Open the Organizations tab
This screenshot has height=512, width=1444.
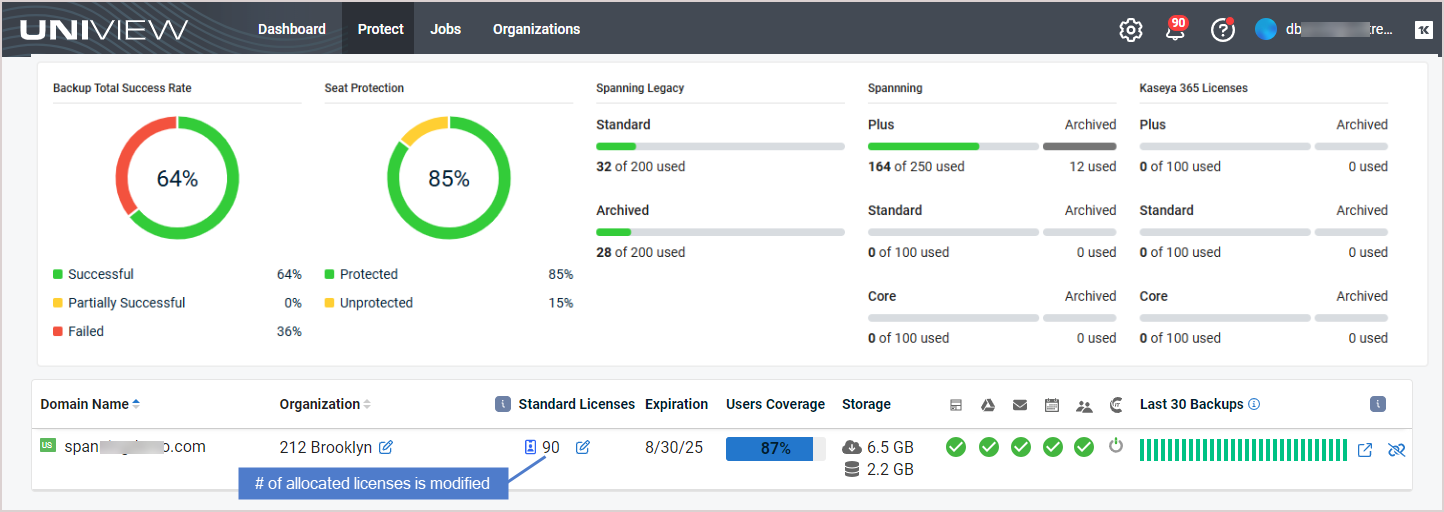[536, 29]
